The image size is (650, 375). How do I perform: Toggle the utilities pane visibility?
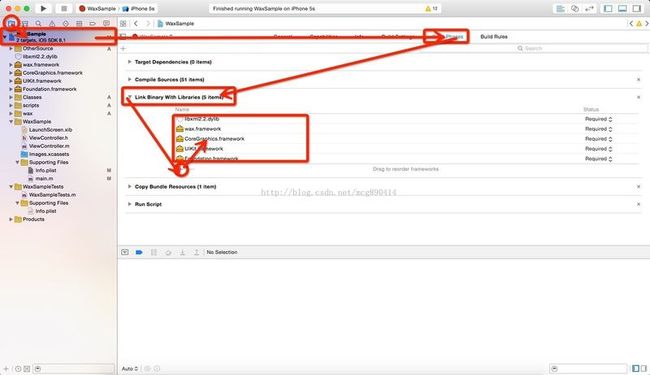tap(637, 8)
